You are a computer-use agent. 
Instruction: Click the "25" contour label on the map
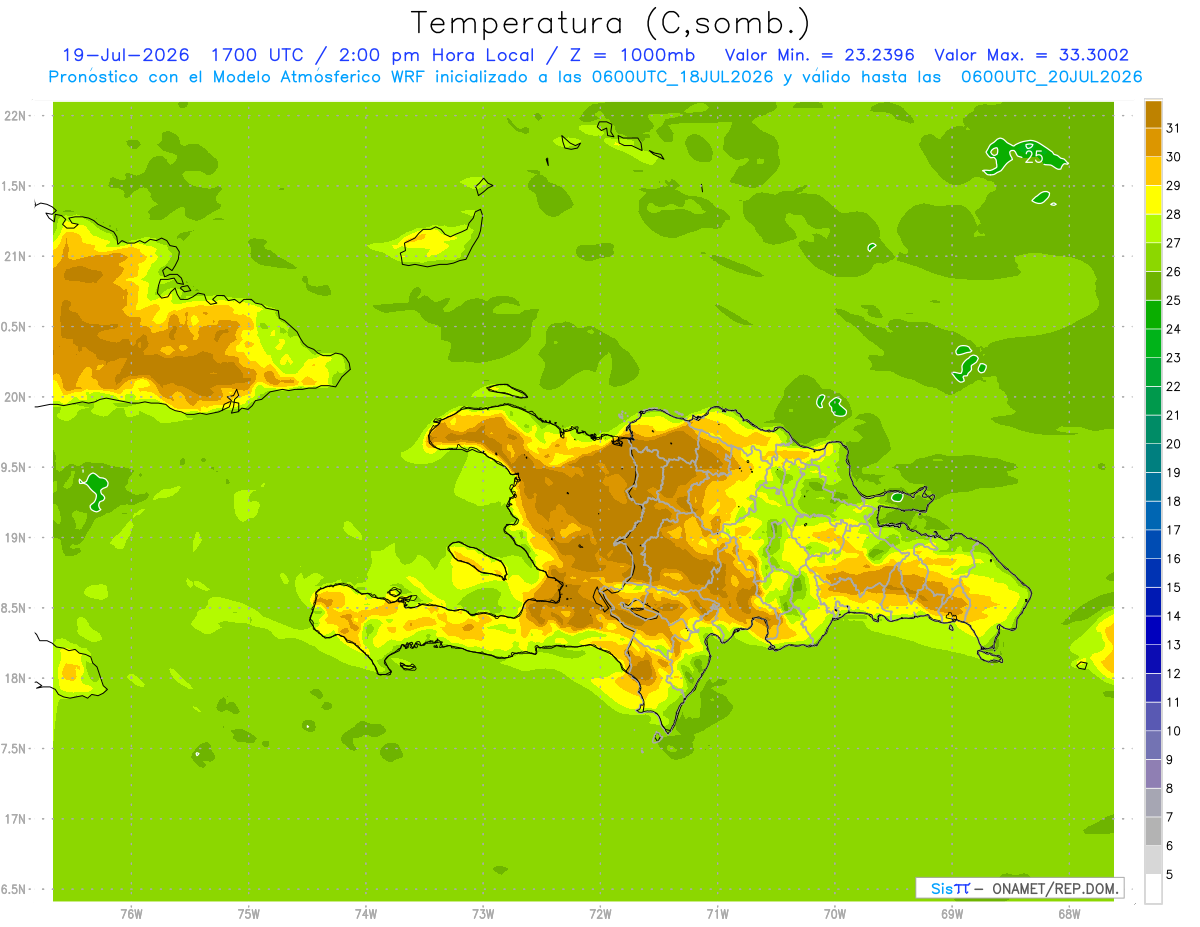point(1034,156)
